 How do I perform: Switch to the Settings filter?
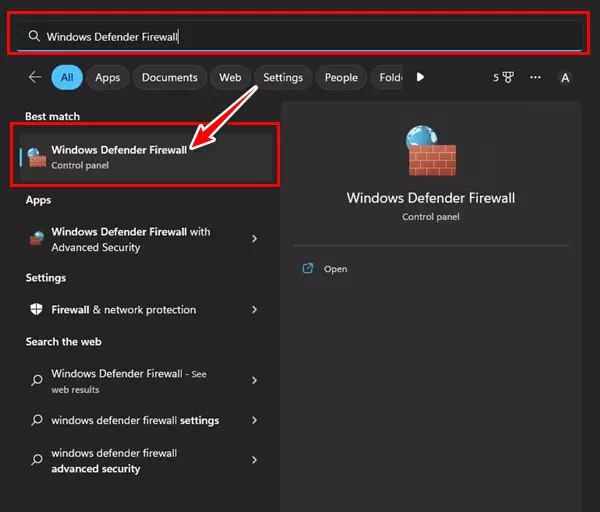[x=283, y=77]
